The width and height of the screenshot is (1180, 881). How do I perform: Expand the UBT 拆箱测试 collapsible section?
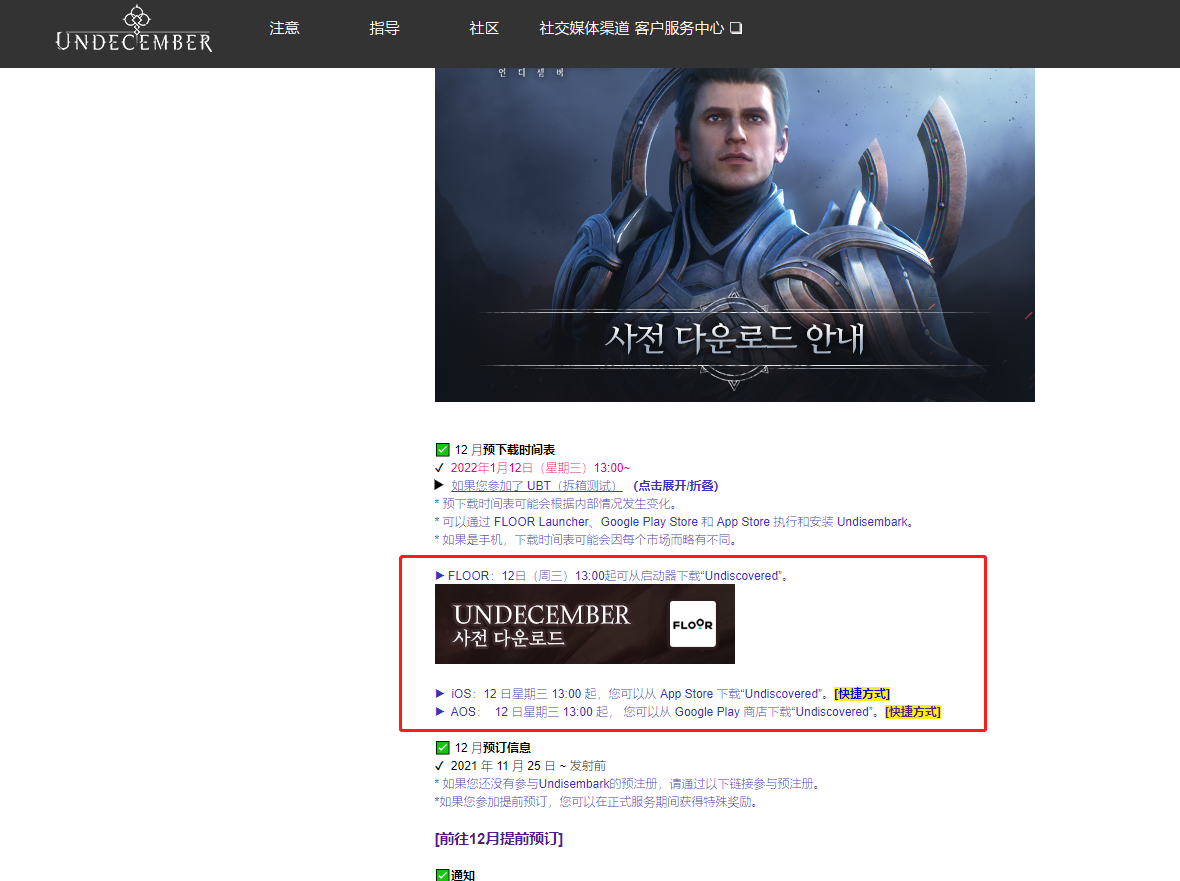pos(537,486)
